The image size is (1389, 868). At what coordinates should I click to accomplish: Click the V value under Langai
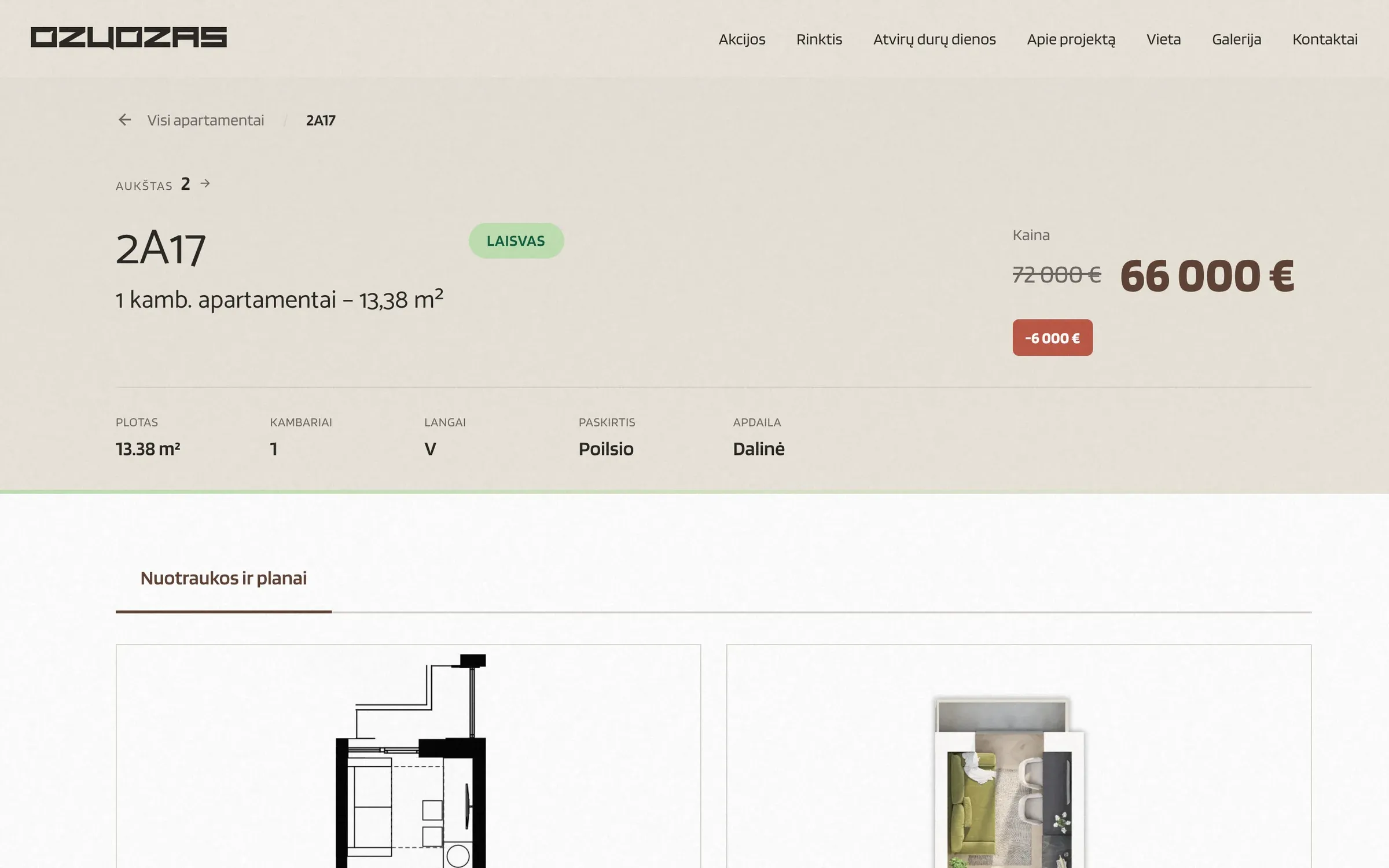[x=430, y=449]
